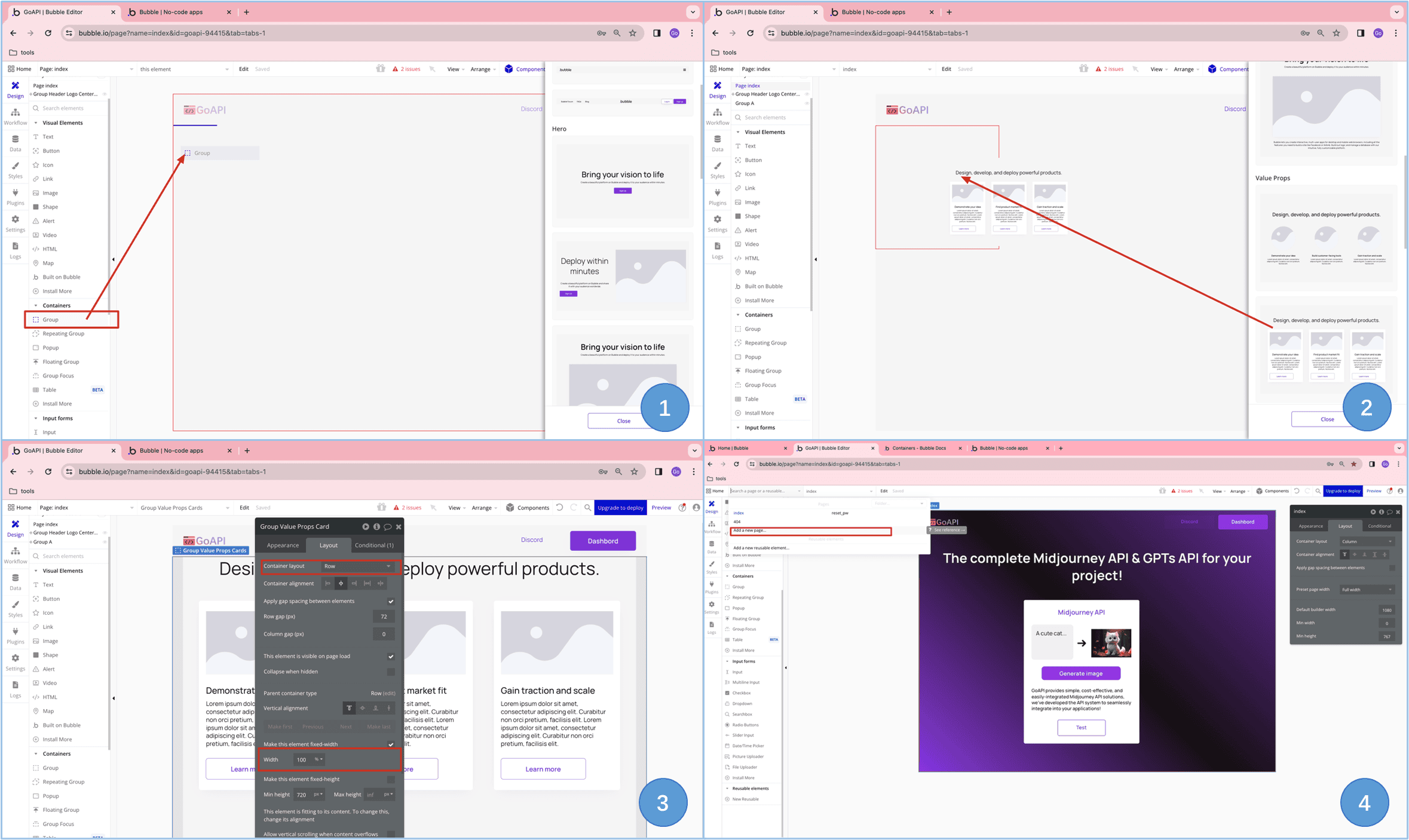The image size is (1409, 840).
Task: Select the Repeating Group element
Action: click(63, 334)
